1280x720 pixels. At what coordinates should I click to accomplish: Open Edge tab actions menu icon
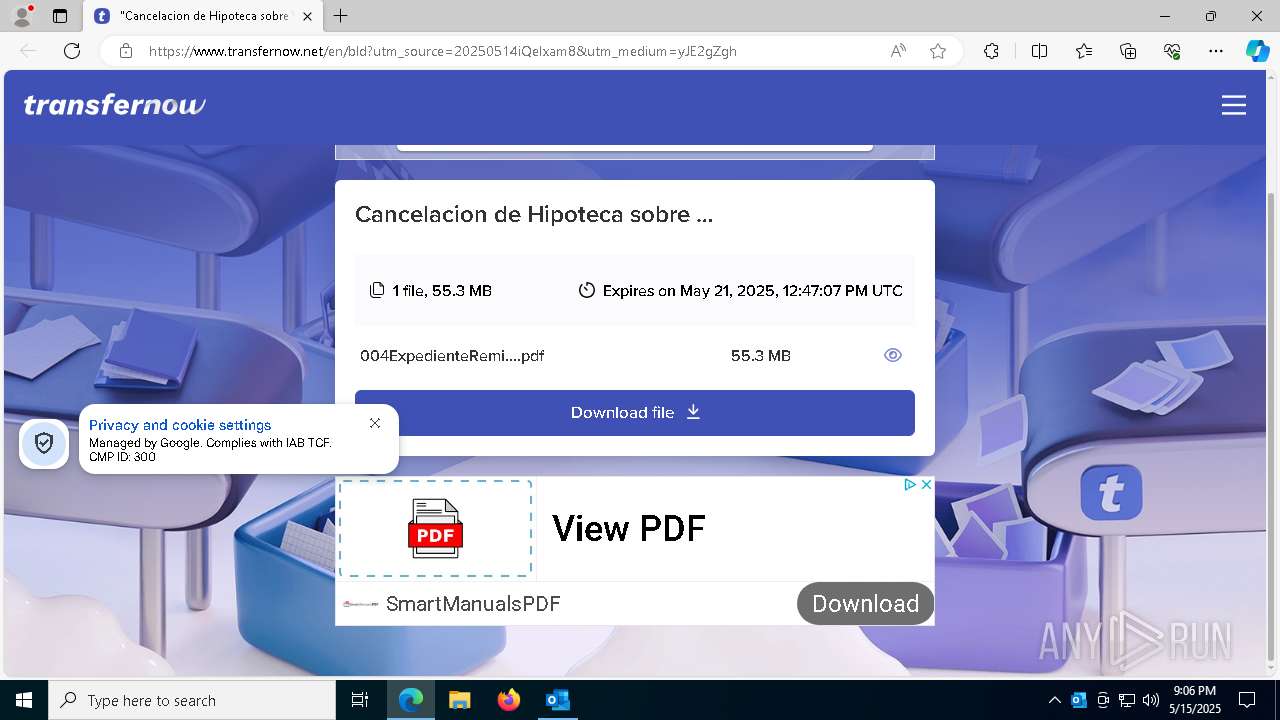pos(60,16)
